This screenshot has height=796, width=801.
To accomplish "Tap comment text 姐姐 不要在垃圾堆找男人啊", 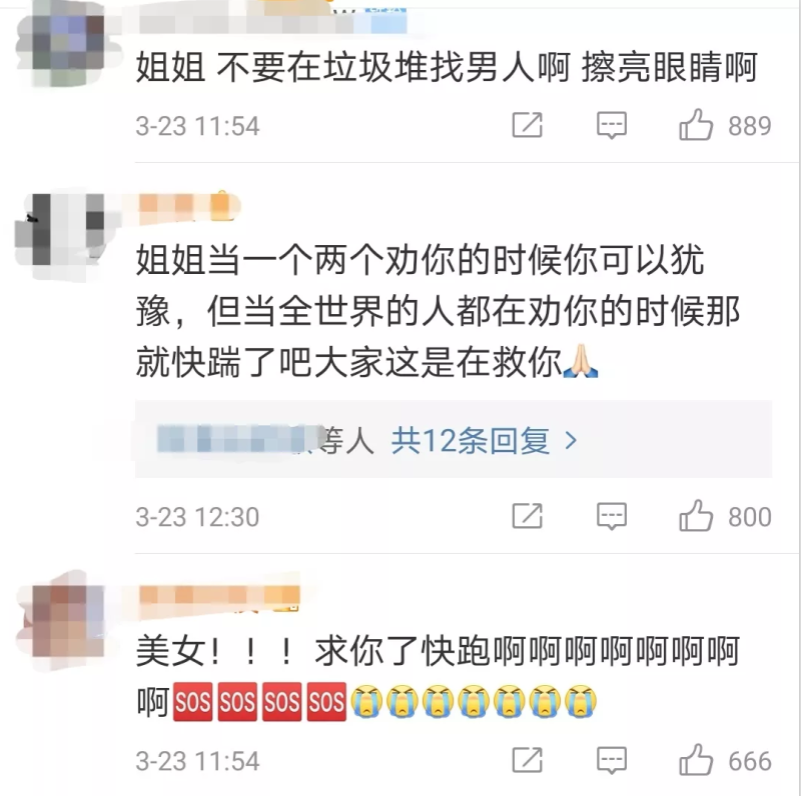I will [352, 67].
